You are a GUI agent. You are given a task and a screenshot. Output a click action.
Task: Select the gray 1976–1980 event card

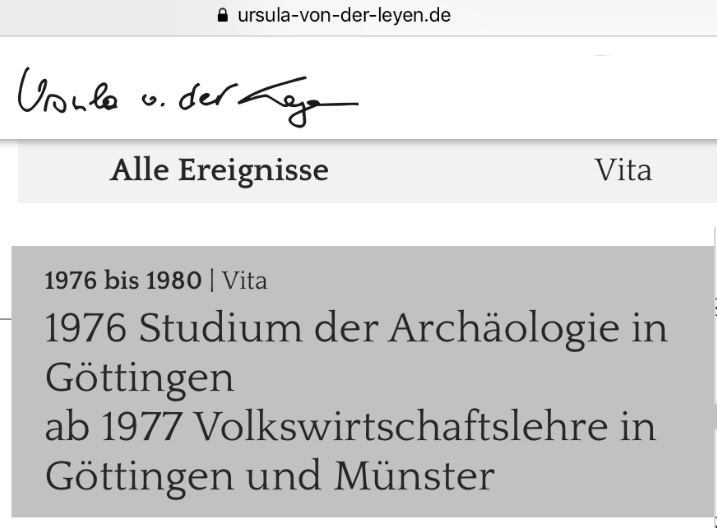click(x=362, y=382)
